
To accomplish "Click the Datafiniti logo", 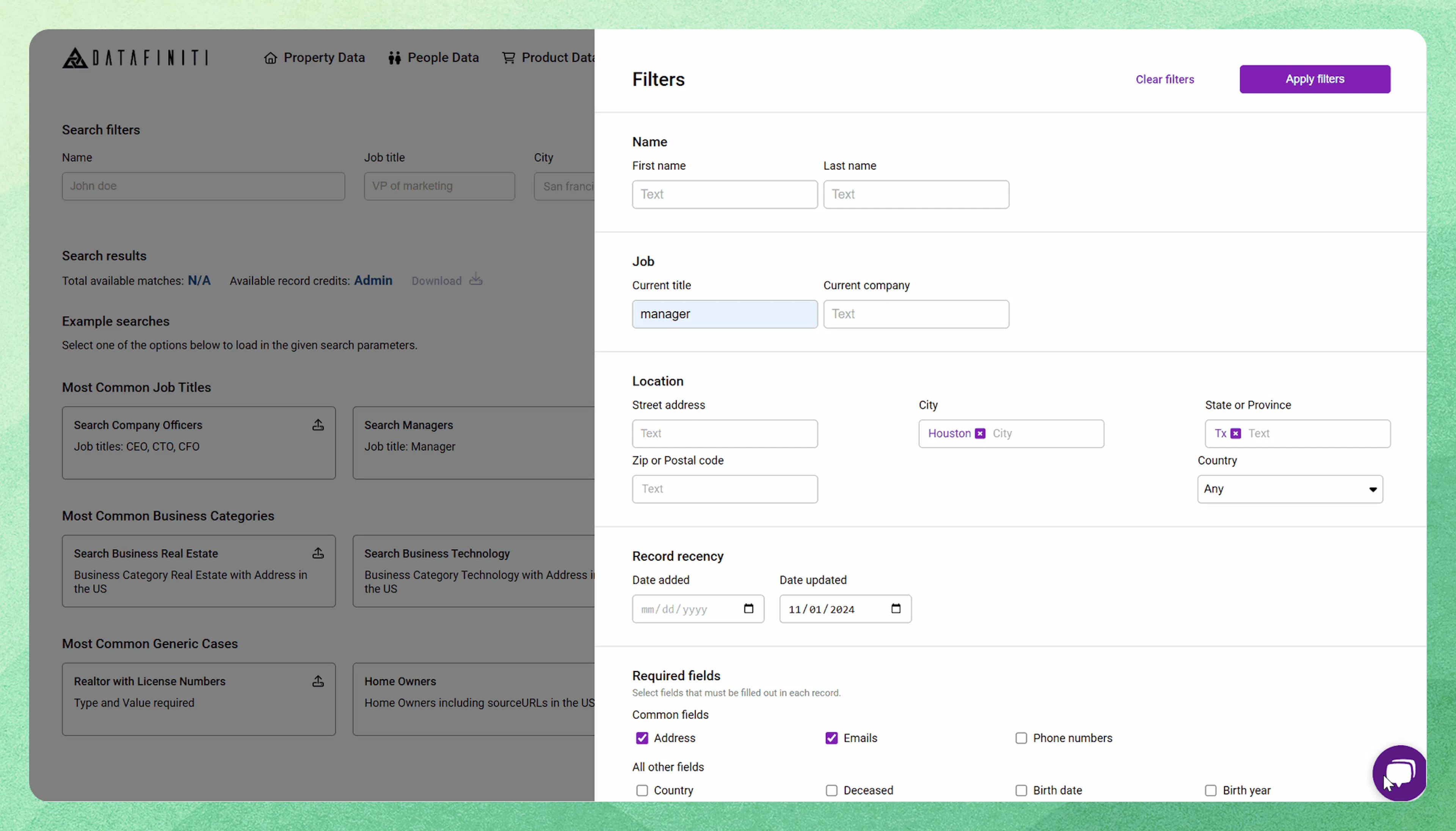I will point(135,57).
